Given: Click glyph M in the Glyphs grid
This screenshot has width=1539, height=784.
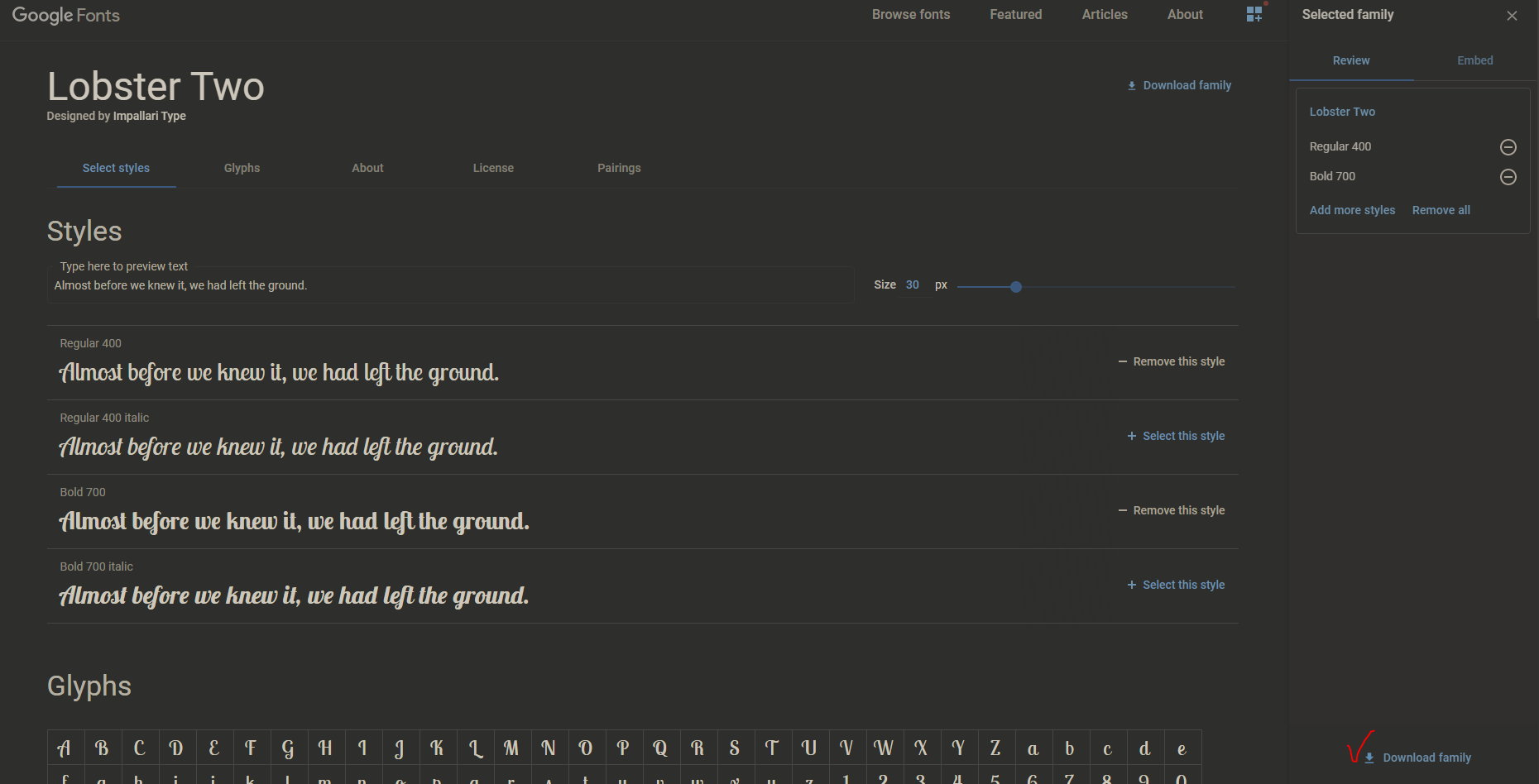Looking at the screenshot, I should click(x=511, y=748).
